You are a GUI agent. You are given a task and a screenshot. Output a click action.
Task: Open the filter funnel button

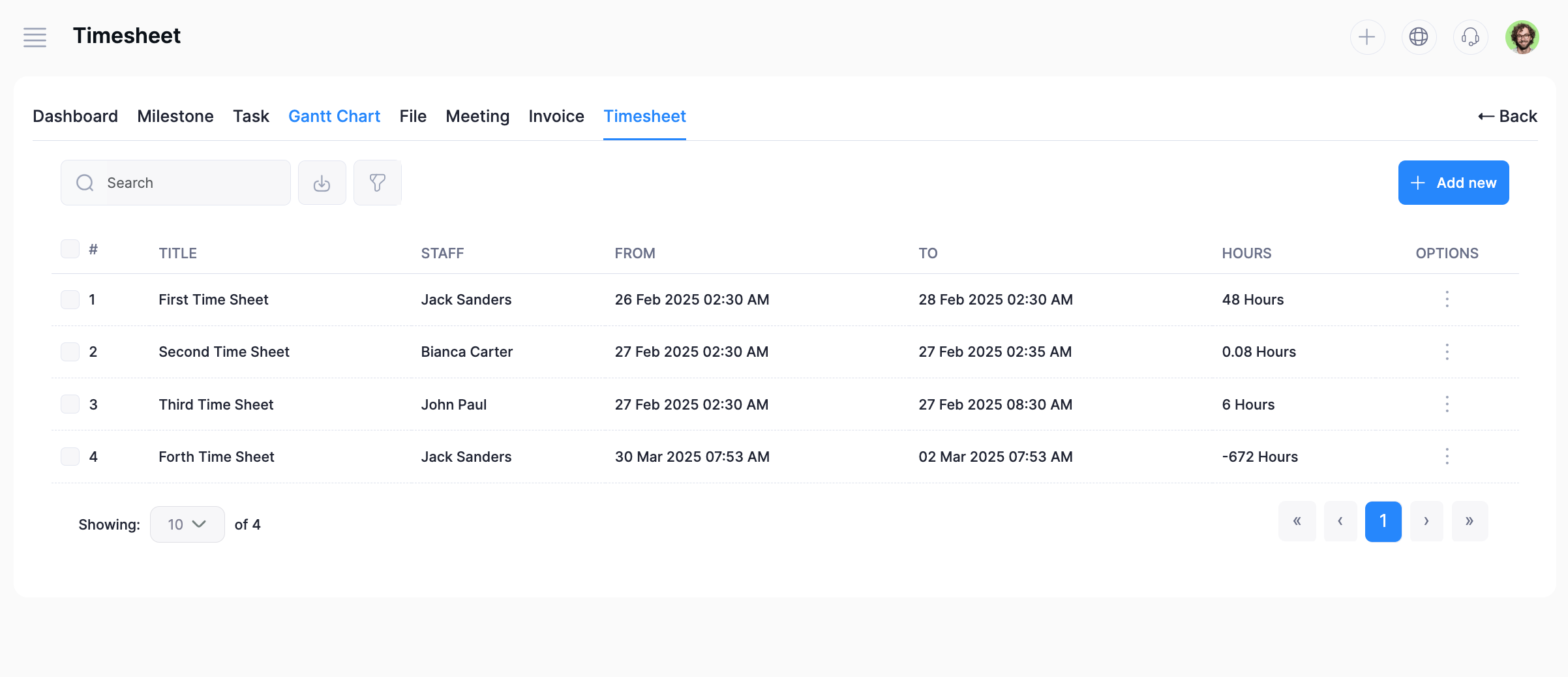pyautogui.click(x=377, y=183)
